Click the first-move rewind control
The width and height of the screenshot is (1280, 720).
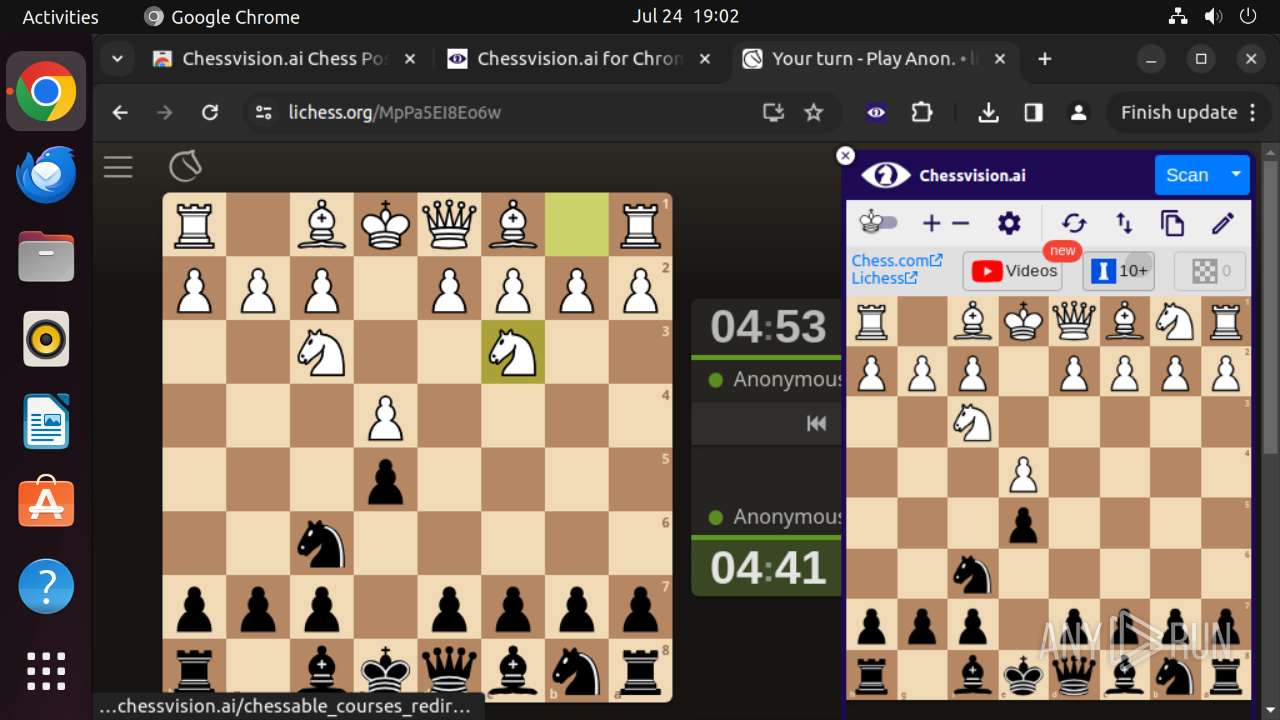[817, 424]
